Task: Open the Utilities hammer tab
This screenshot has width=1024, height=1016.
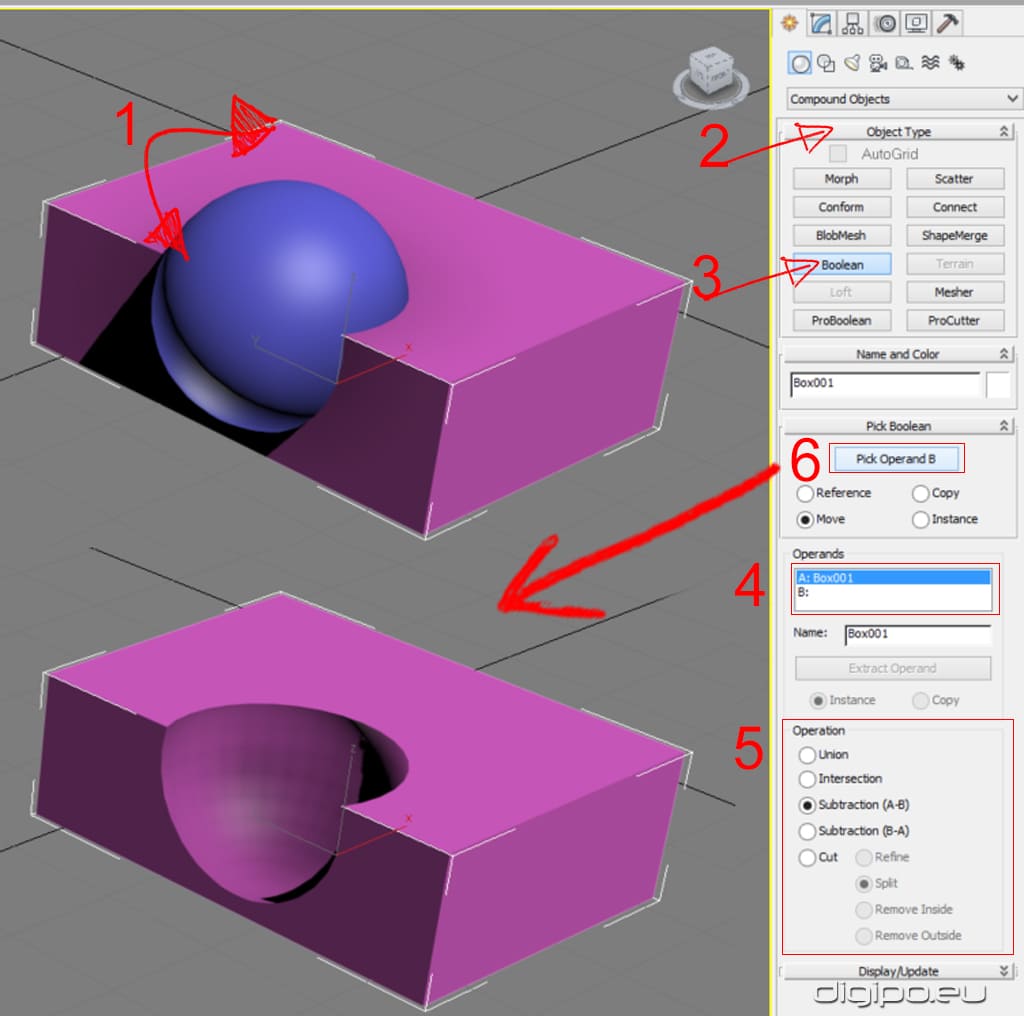Action: [x=947, y=23]
